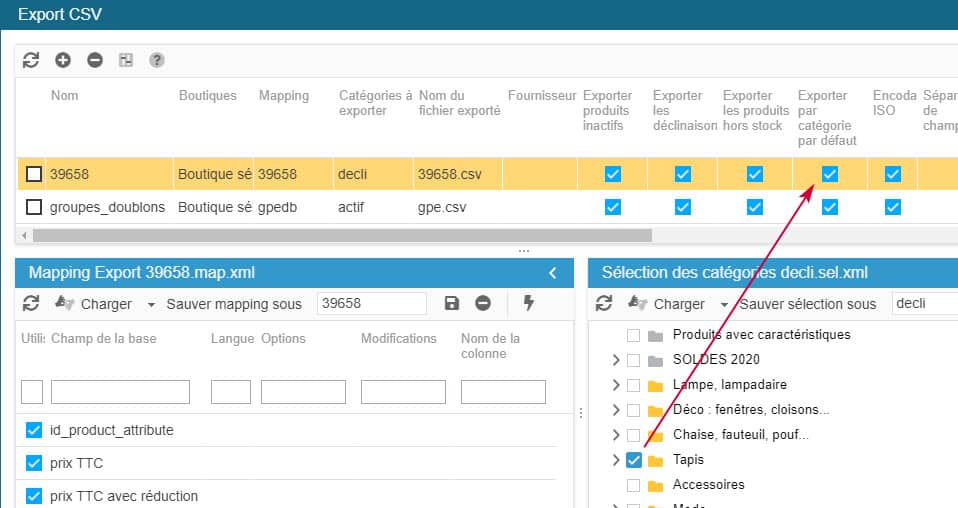Click the Mapping column header
This screenshot has width=958, height=508.
coord(283,96)
